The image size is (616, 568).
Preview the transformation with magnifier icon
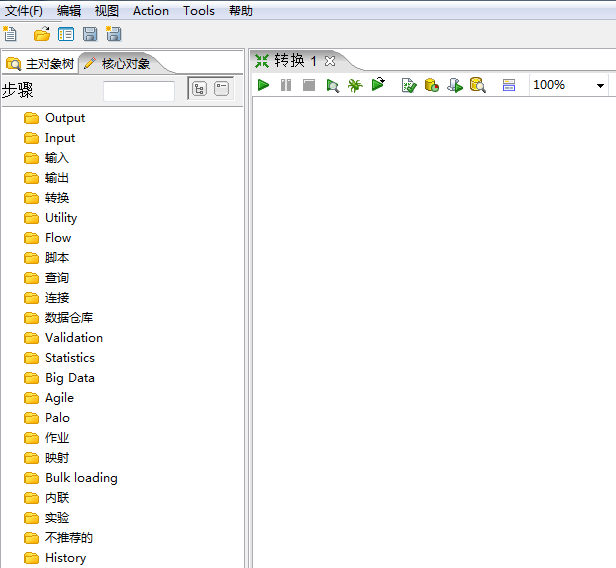tap(332, 85)
